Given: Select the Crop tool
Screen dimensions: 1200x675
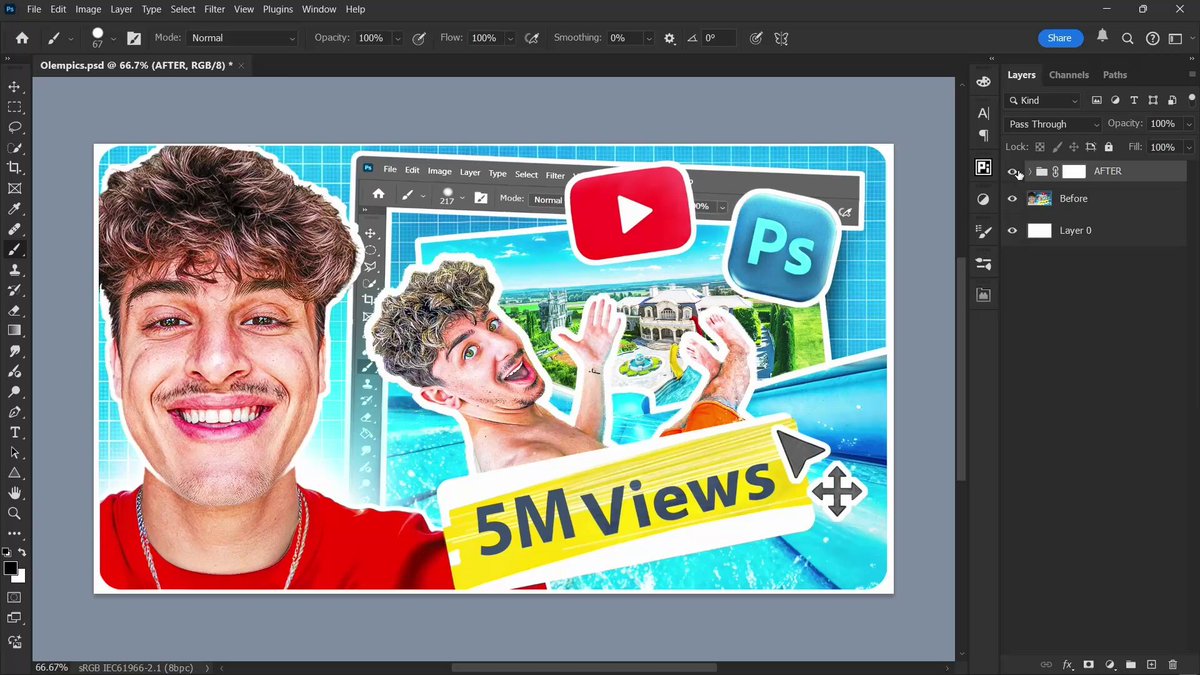Looking at the screenshot, I should (x=14, y=168).
